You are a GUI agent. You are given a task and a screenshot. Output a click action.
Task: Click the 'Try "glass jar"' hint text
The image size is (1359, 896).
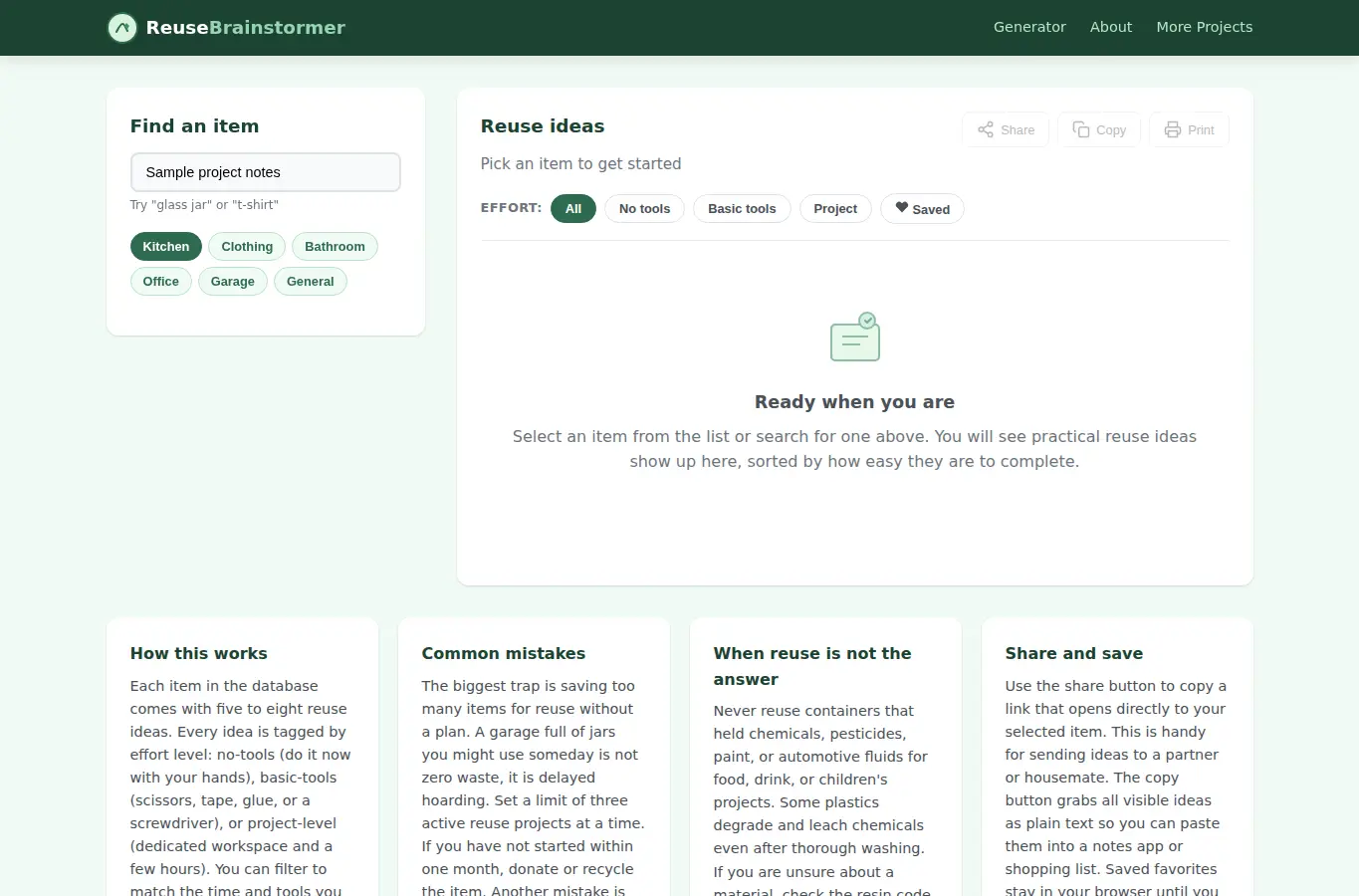[204, 205]
